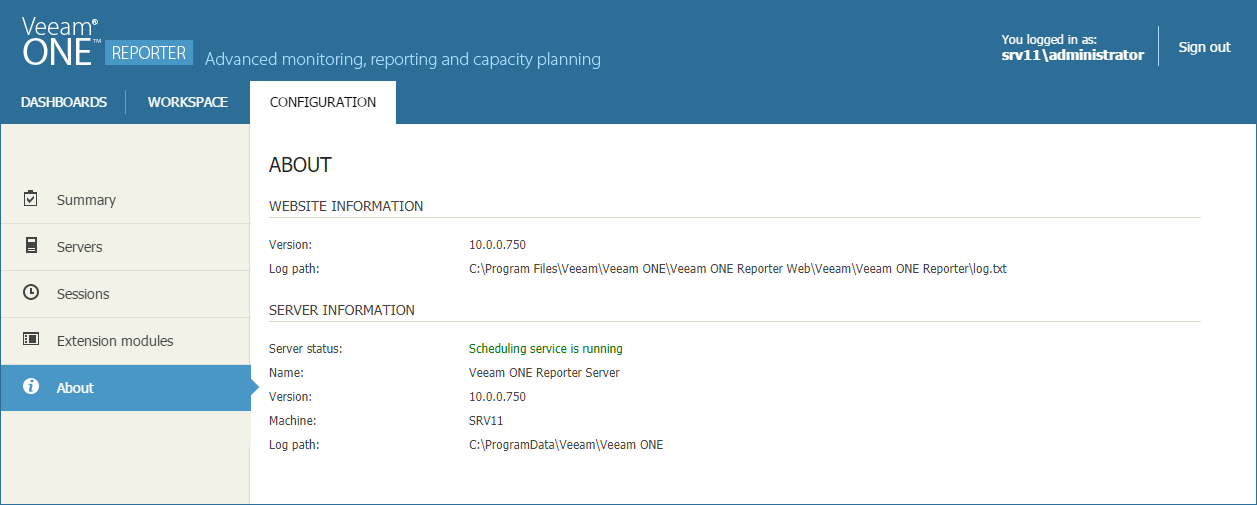Click the REPORTER badge in header
This screenshot has height=505, width=1257.
[x=149, y=53]
